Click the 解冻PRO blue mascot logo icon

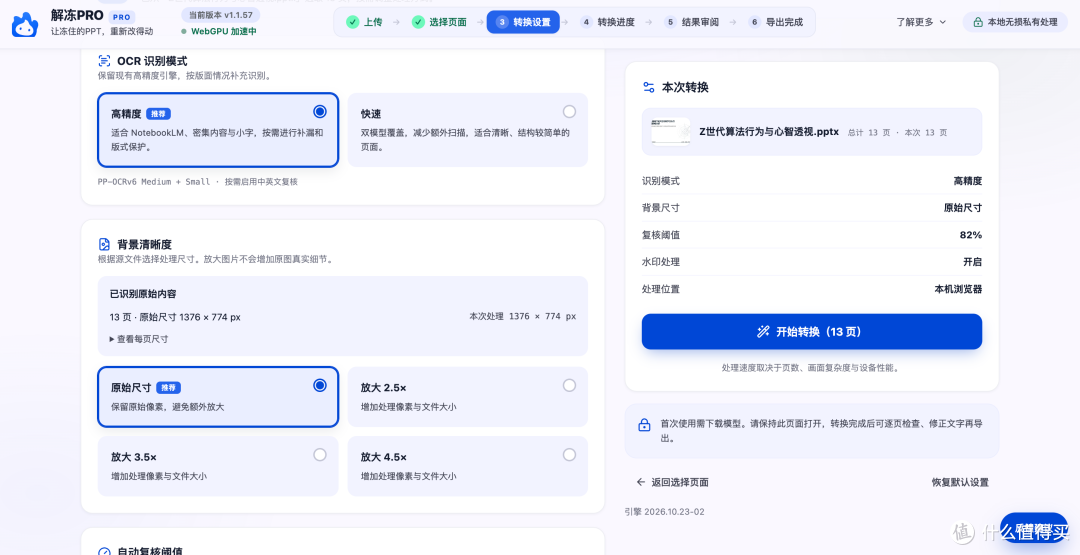(24, 24)
